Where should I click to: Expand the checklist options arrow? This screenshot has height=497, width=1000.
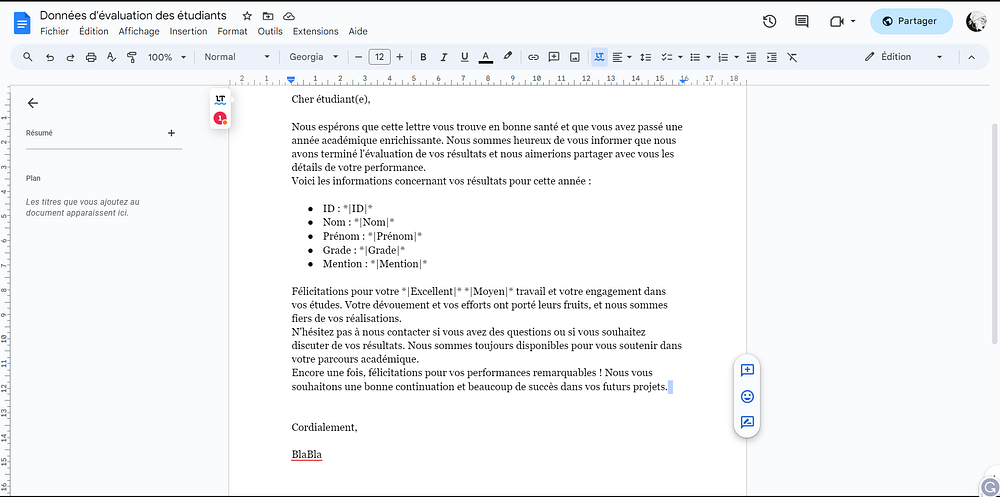[x=680, y=57]
